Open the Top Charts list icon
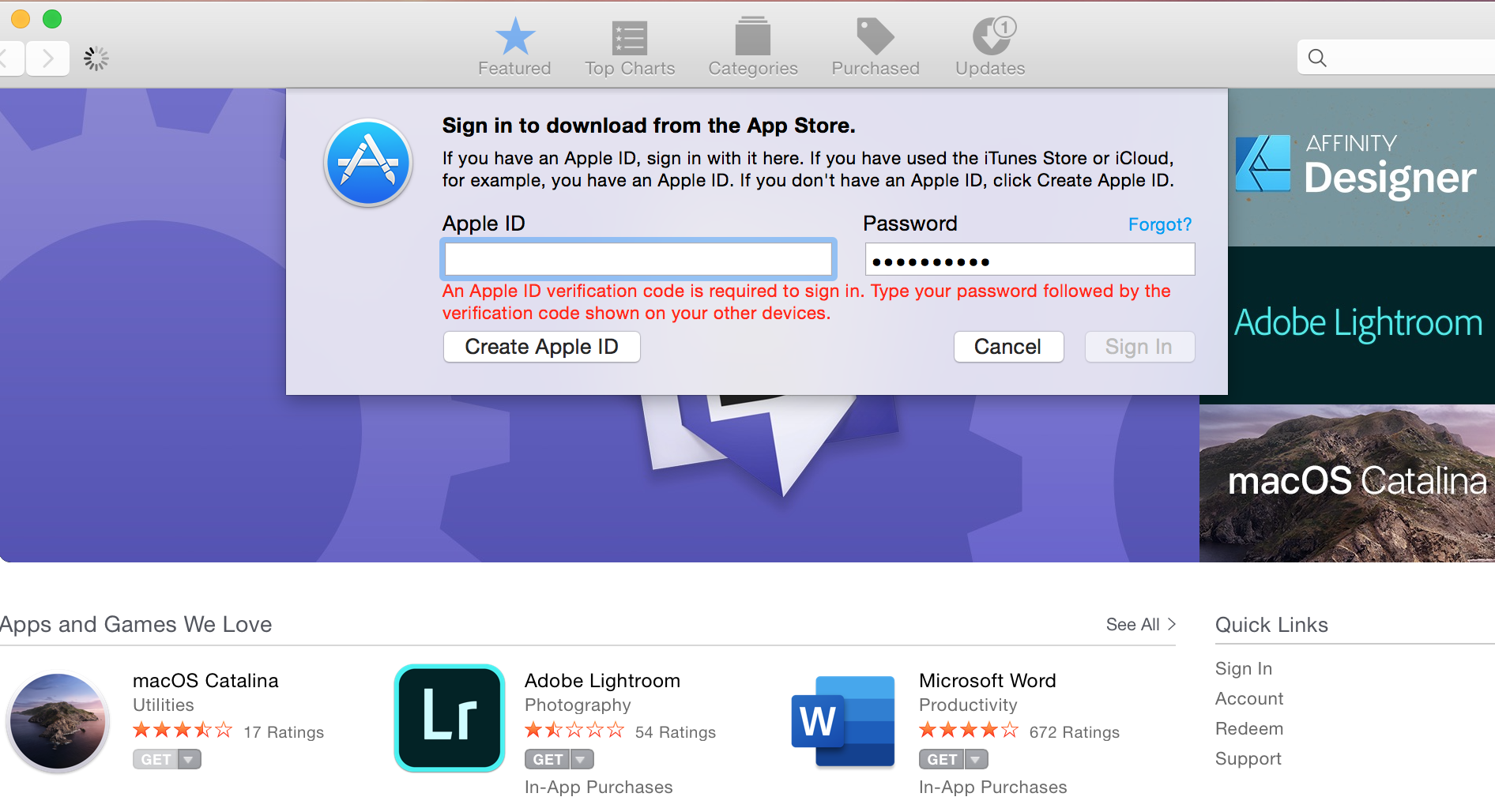Image resolution: width=1495 pixels, height=812 pixels. click(630, 37)
